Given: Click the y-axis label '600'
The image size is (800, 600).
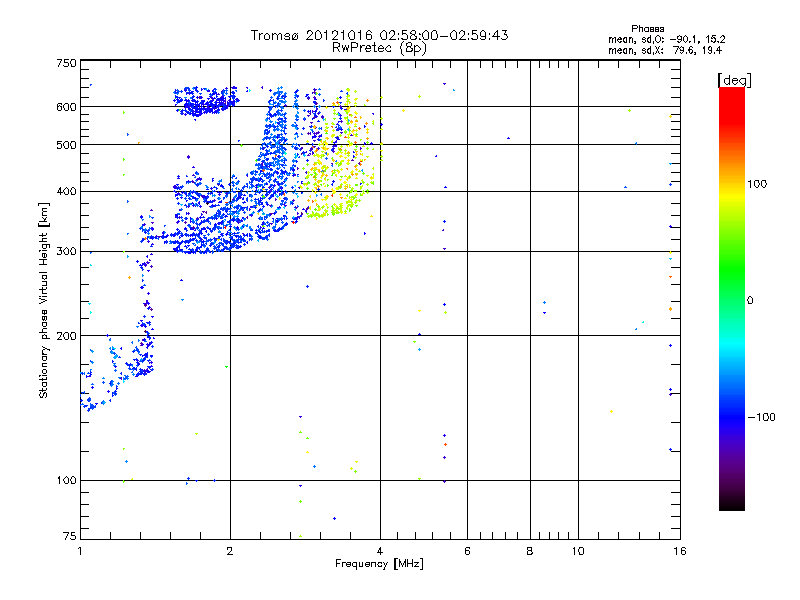Looking at the screenshot, I should [x=66, y=107].
